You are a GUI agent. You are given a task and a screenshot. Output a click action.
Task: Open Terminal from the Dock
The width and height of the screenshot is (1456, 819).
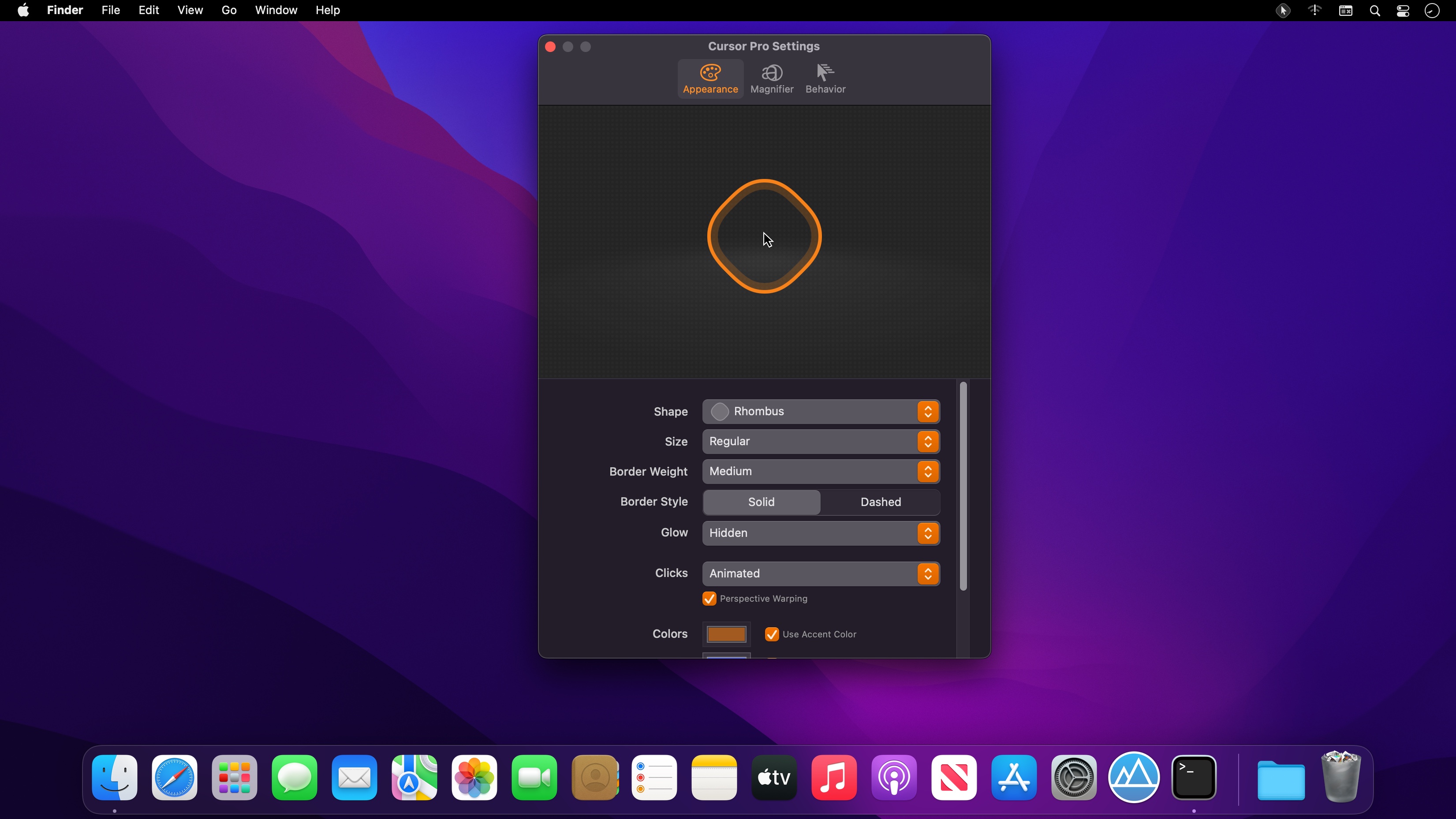(1194, 778)
